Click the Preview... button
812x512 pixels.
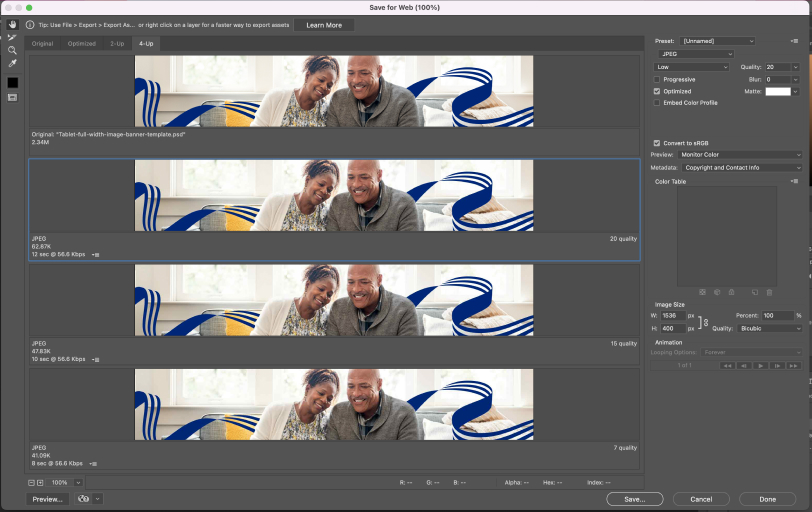click(x=47, y=499)
